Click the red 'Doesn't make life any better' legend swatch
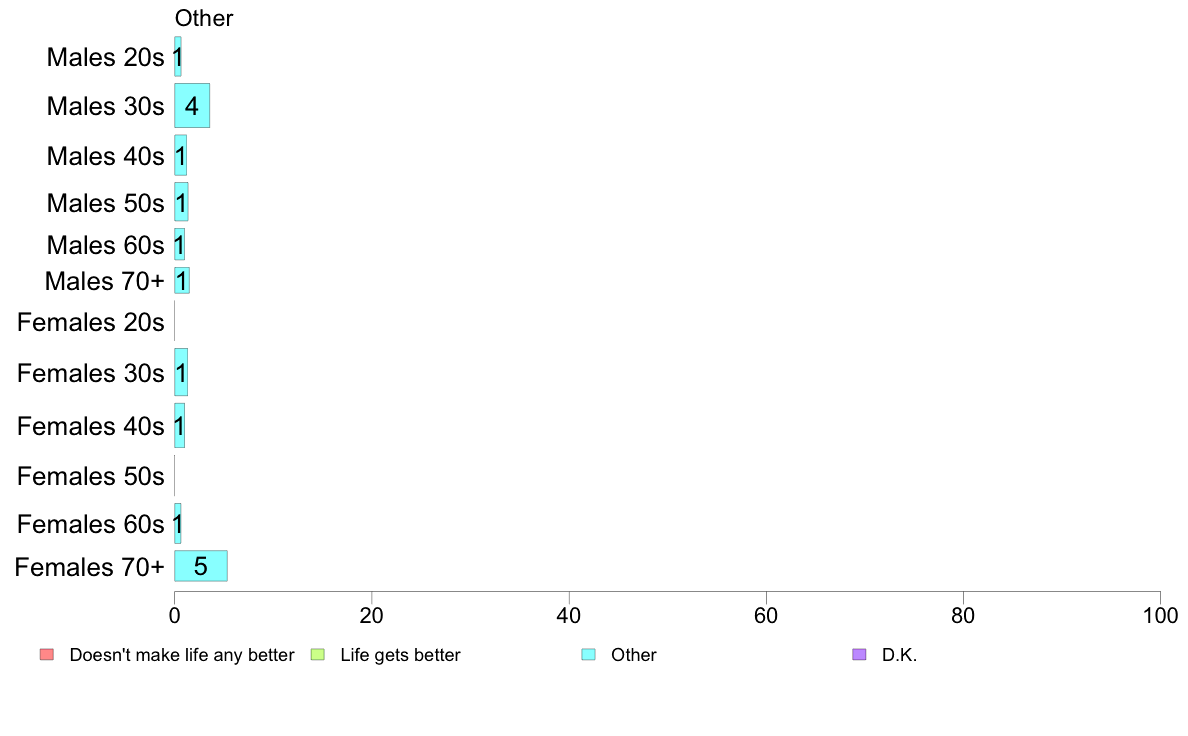The width and height of the screenshot is (1188, 736). coord(47,654)
